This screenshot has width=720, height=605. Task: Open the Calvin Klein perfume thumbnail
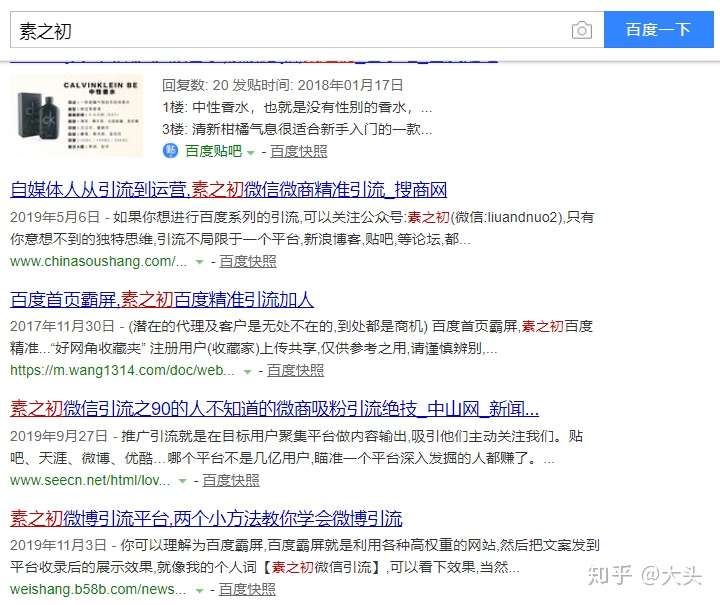click(x=77, y=116)
